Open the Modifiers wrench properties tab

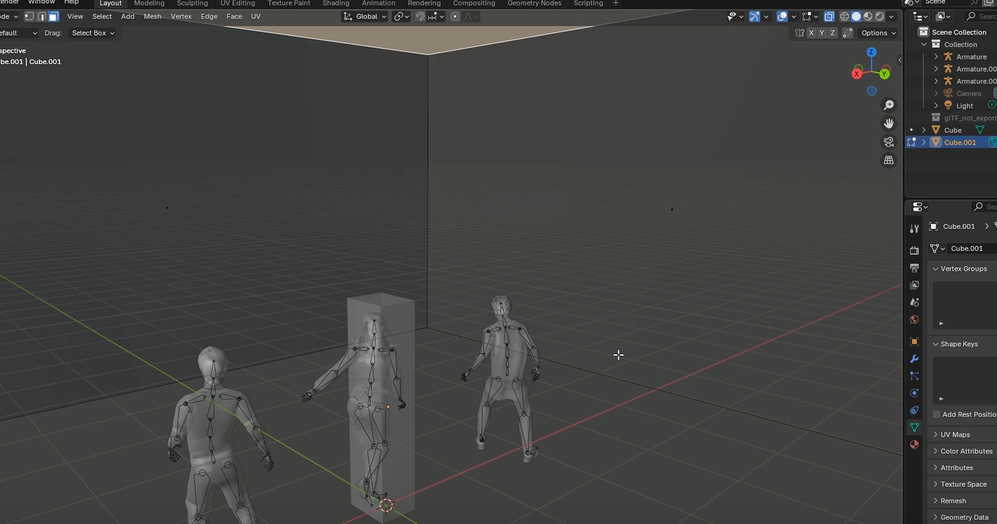coord(914,359)
